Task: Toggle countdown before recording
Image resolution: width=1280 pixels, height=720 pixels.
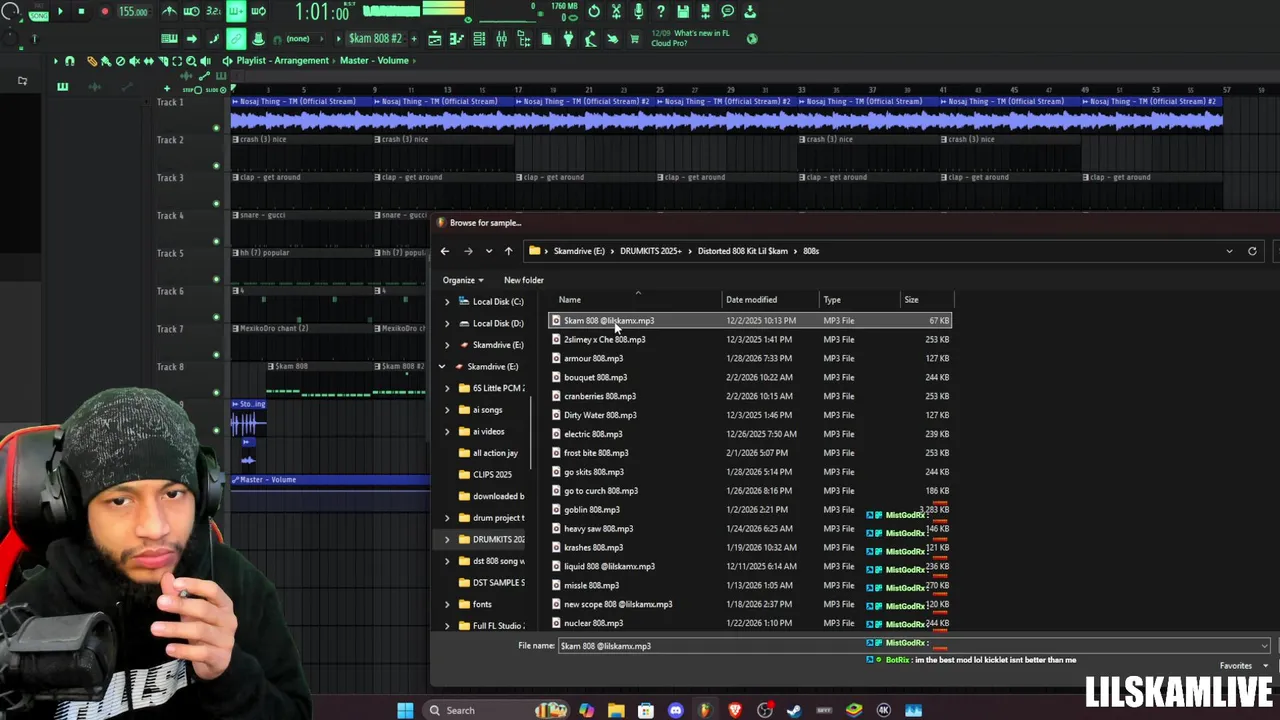Action: (x=213, y=12)
